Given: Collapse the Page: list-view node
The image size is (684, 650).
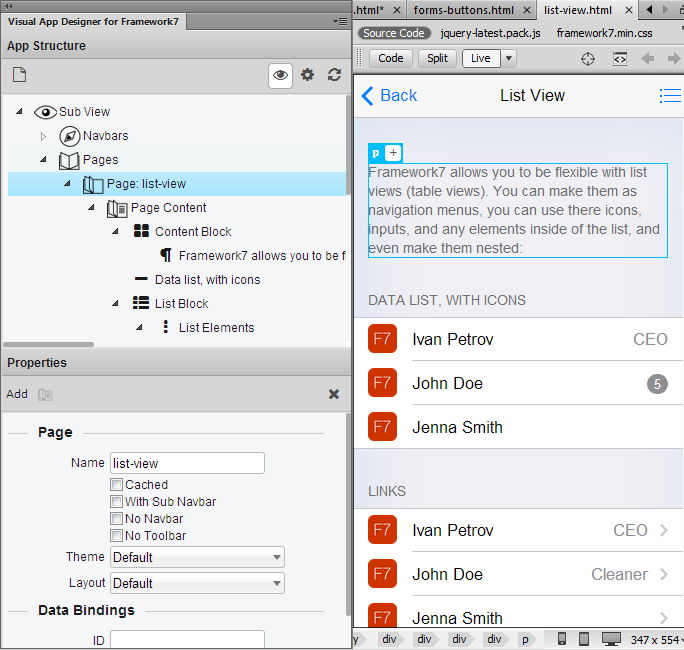Looking at the screenshot, I should pos(67,184).
